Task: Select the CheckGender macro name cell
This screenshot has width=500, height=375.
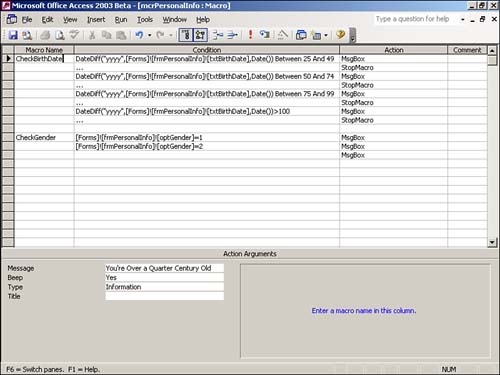Action: pos(44,137)
